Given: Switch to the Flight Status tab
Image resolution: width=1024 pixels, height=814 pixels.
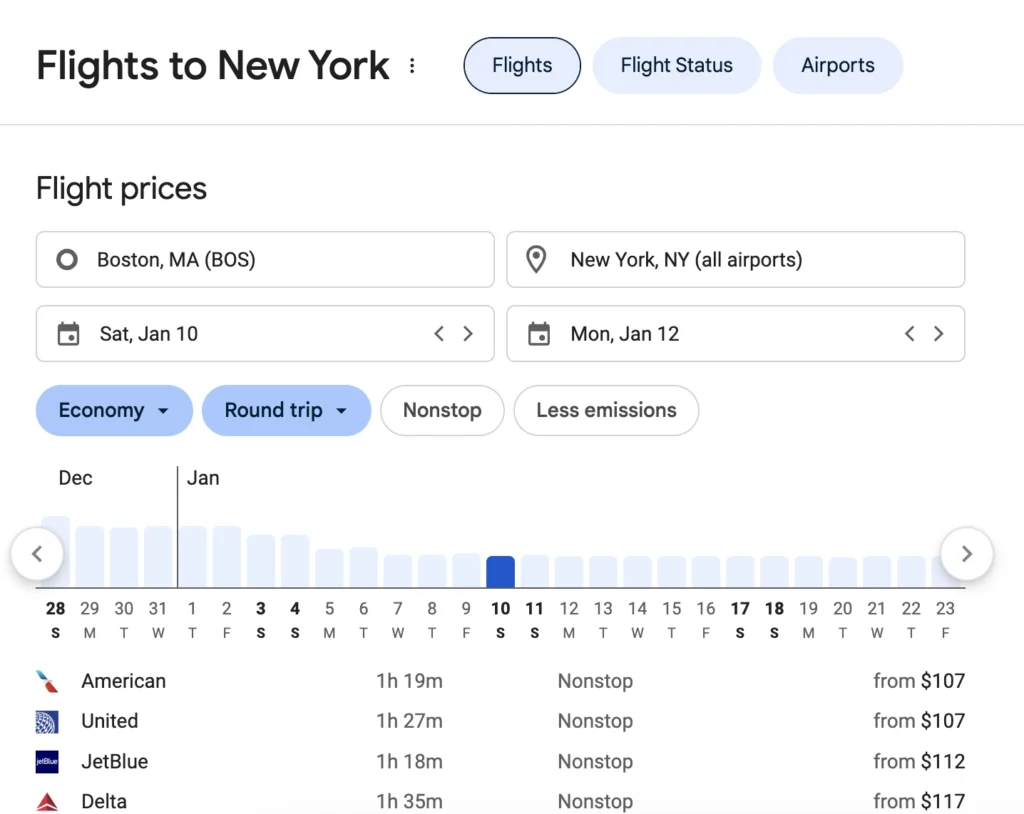Looking at the screenshot, I should click(676, 66).
